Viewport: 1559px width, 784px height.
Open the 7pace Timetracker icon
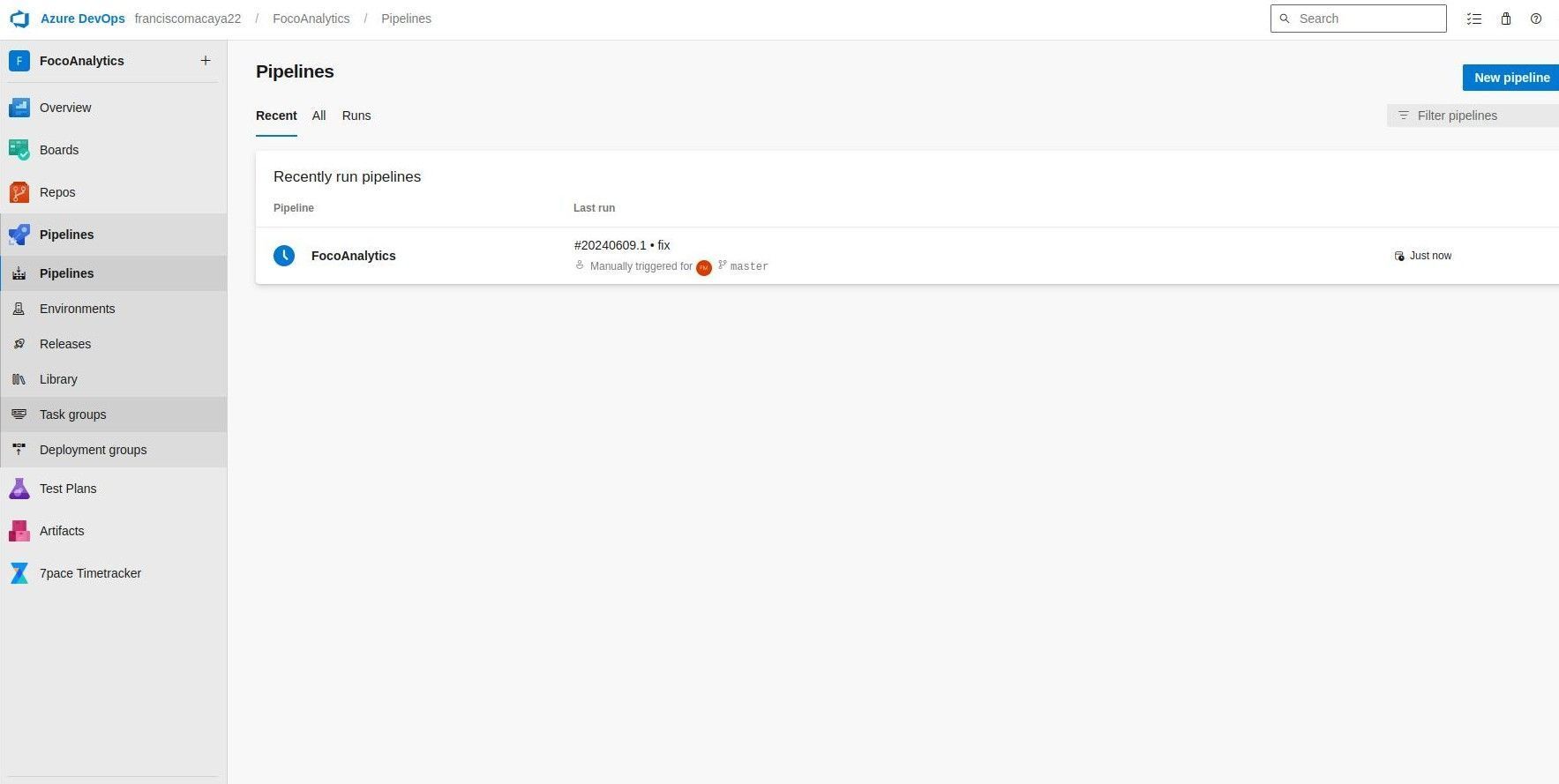click(x=19, y=573)
